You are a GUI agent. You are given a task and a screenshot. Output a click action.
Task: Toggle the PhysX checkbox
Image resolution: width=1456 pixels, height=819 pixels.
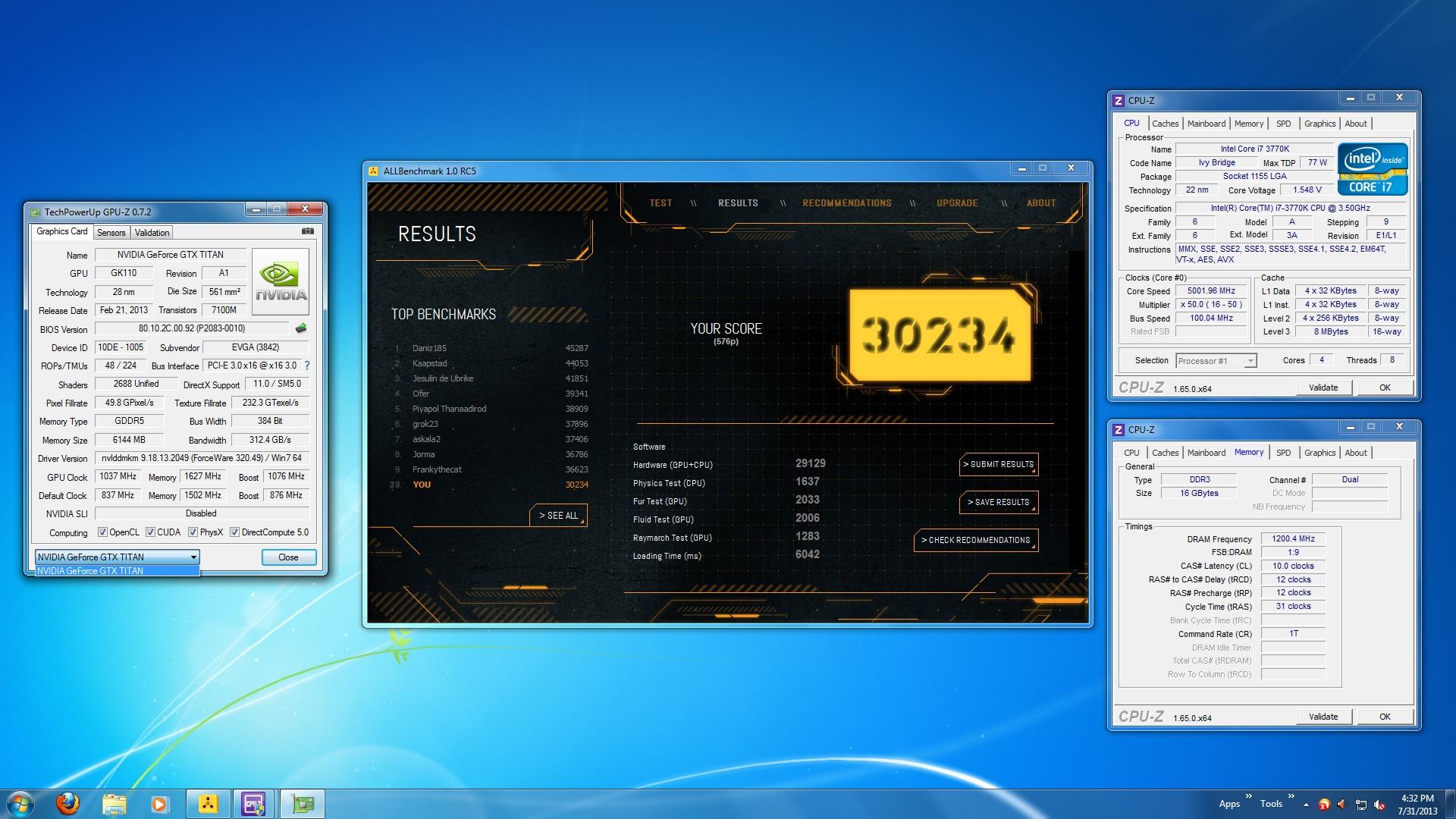(x=193, y=532)
